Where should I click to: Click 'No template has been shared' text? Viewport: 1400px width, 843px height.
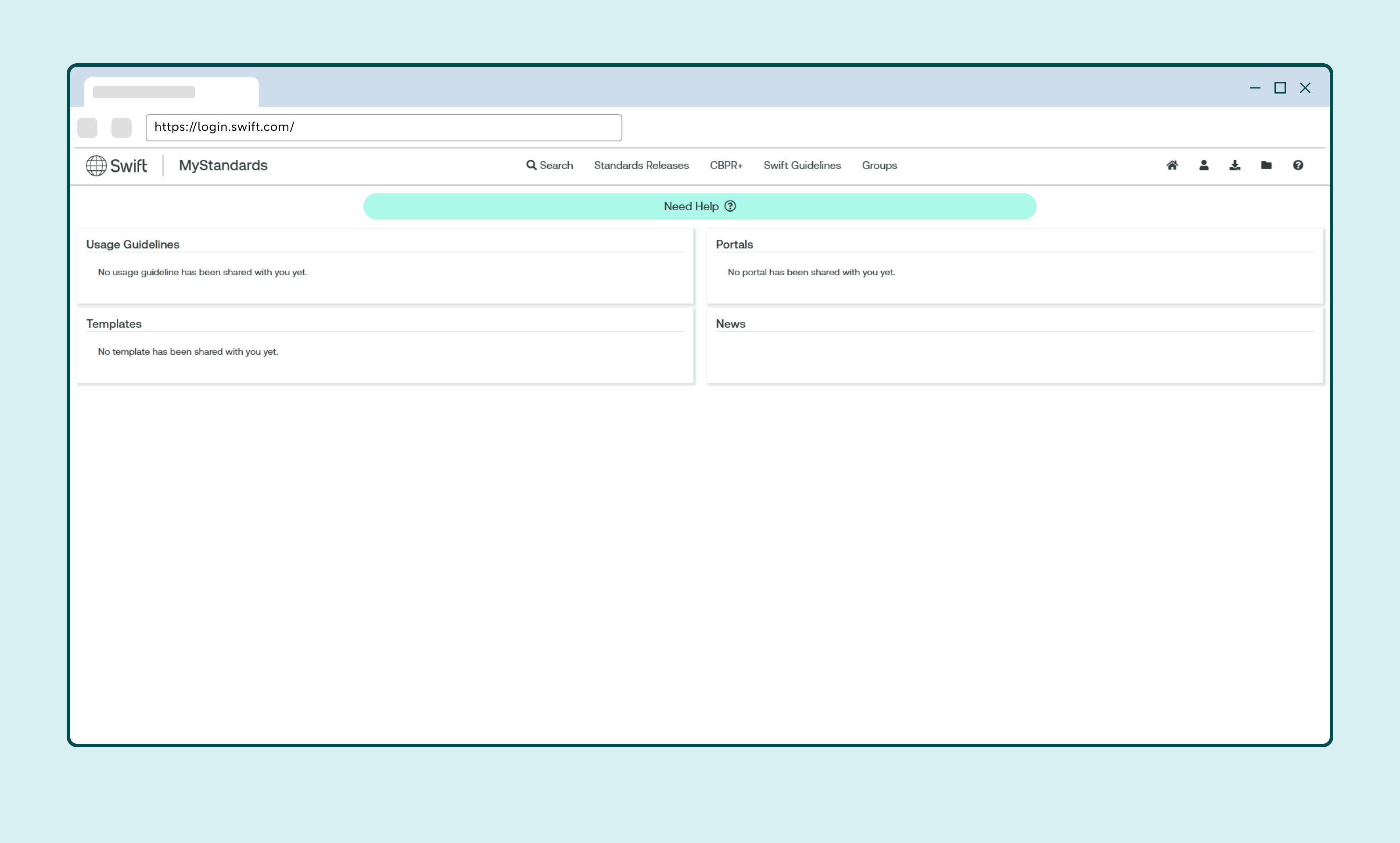[x=188, y=352]
